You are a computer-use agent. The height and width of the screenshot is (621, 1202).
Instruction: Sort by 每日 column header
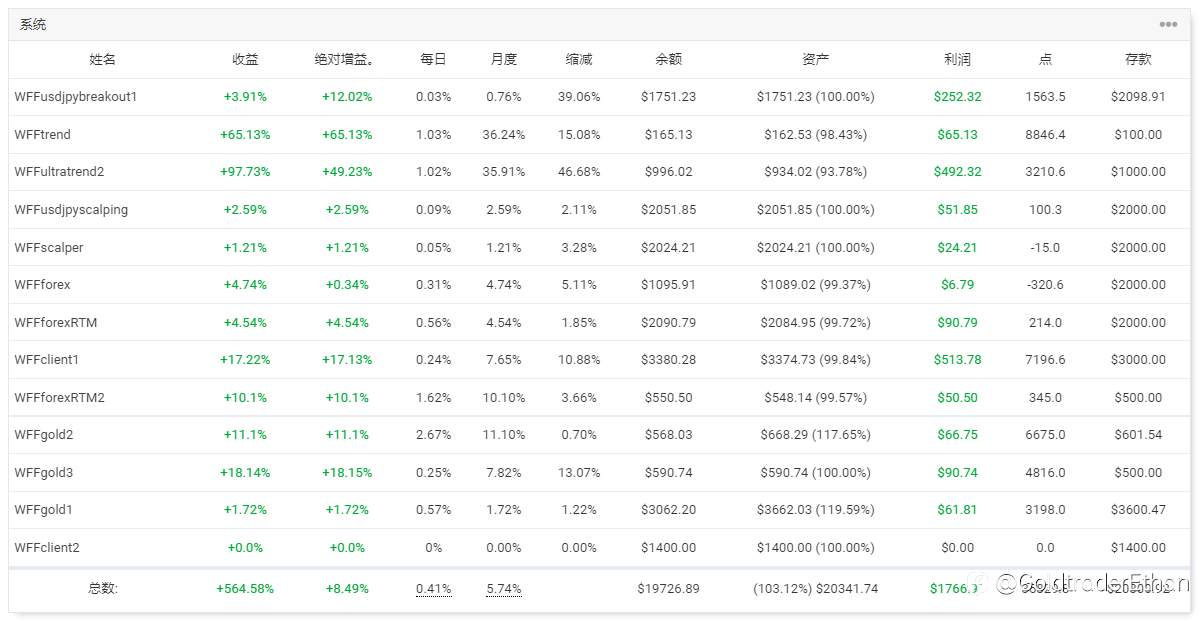[x=433, y=60]
